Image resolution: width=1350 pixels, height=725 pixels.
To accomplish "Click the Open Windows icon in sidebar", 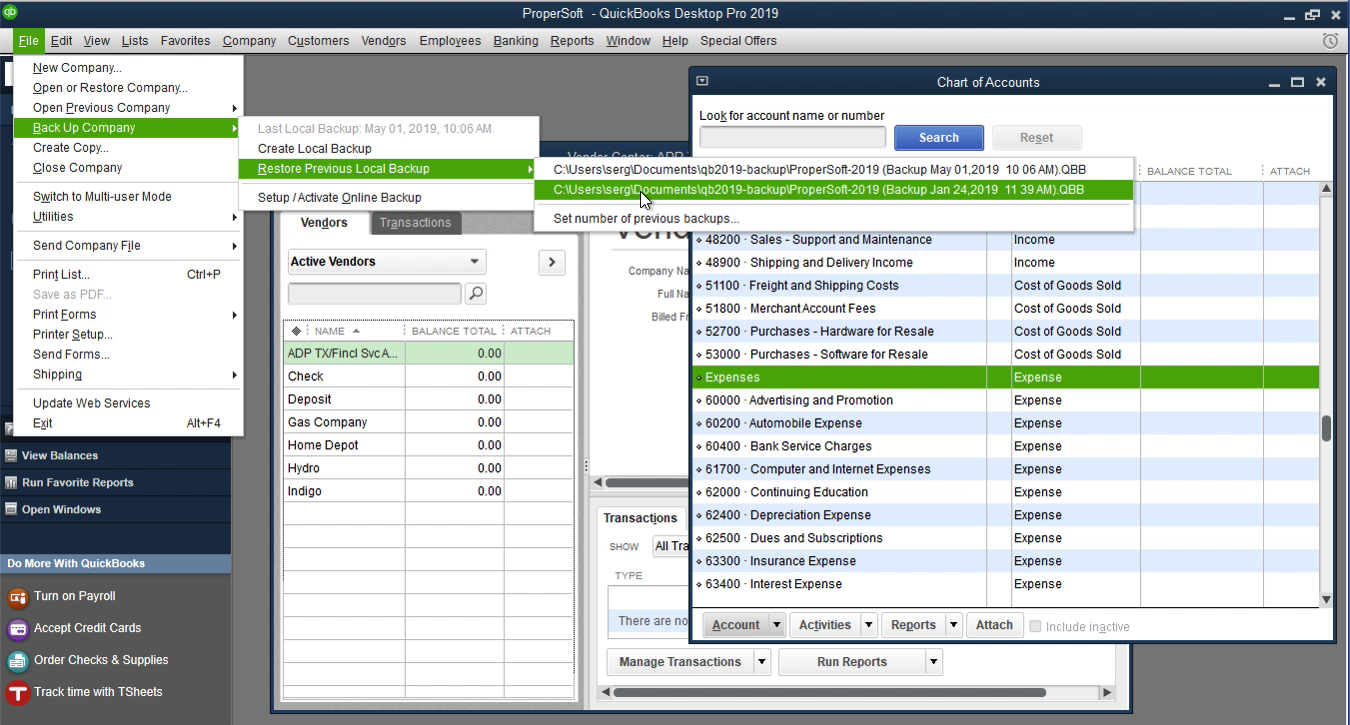I will (11, 510).
